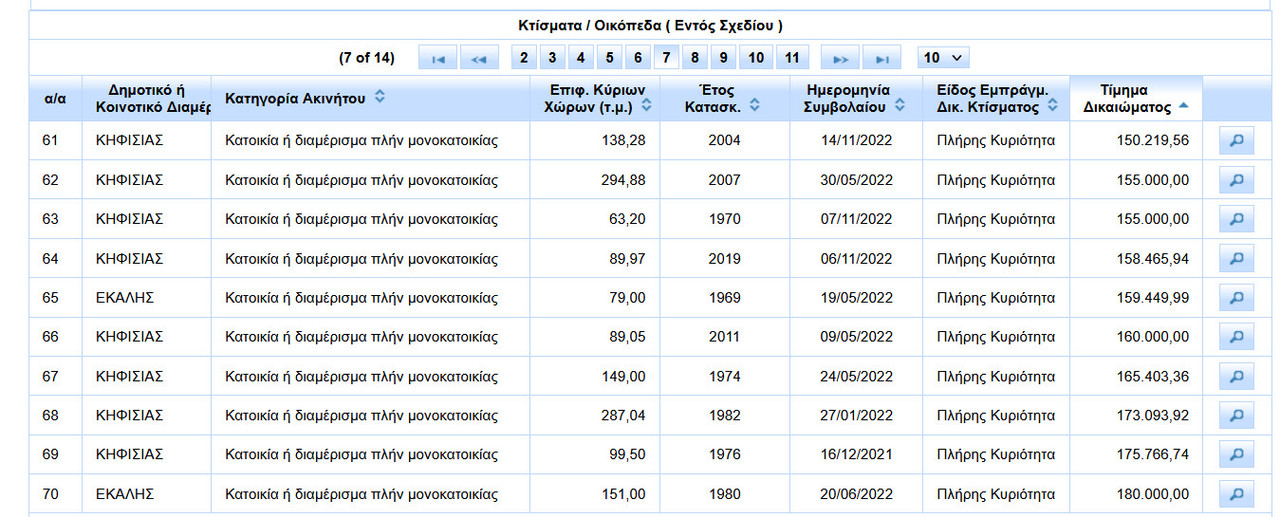The height and width of the screenshot is (517, 1280).
Task: Select price cell 158.465,94
Action: click(1136, 259)
